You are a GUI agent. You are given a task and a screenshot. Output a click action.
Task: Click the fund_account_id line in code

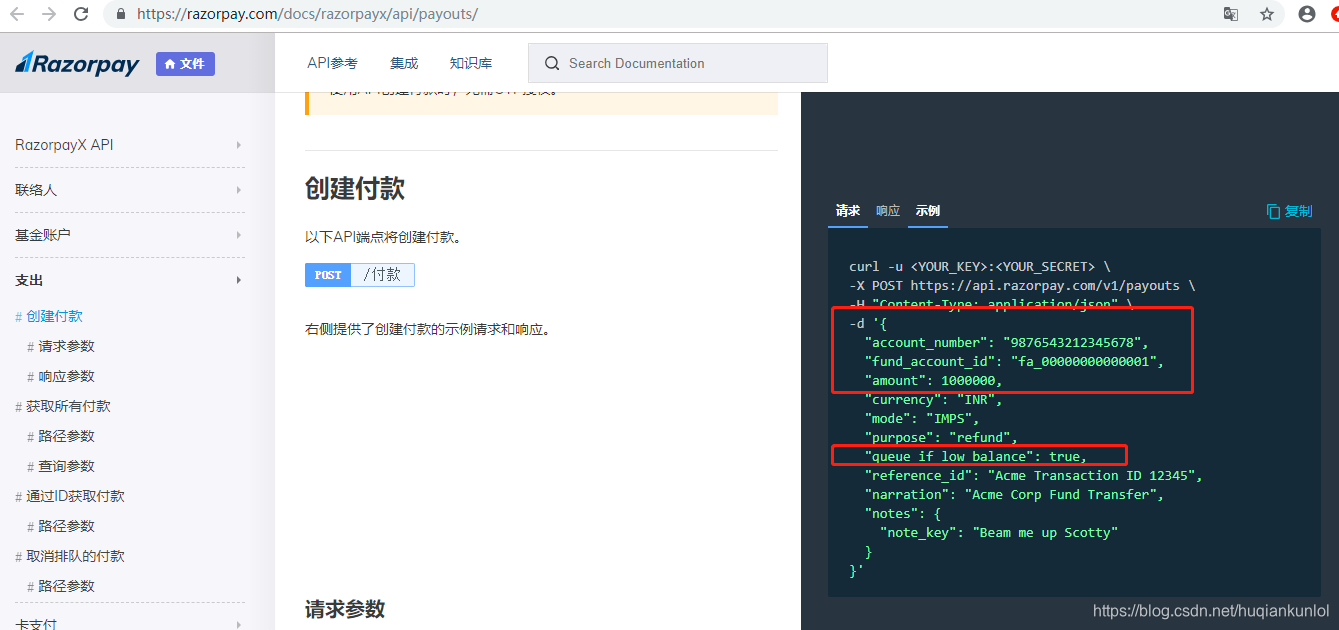[1014, 362]
